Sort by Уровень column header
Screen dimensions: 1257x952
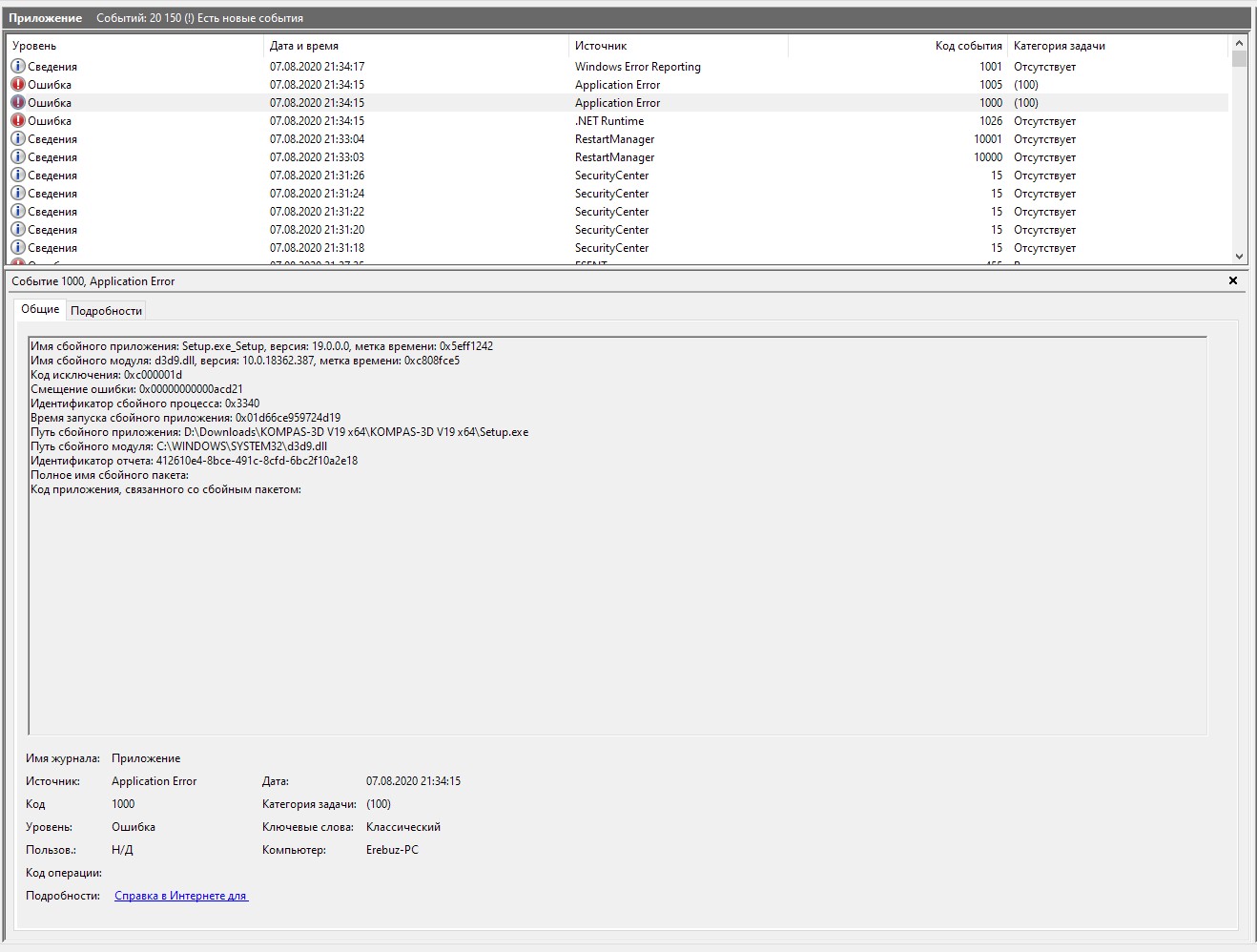coord(134,46)
